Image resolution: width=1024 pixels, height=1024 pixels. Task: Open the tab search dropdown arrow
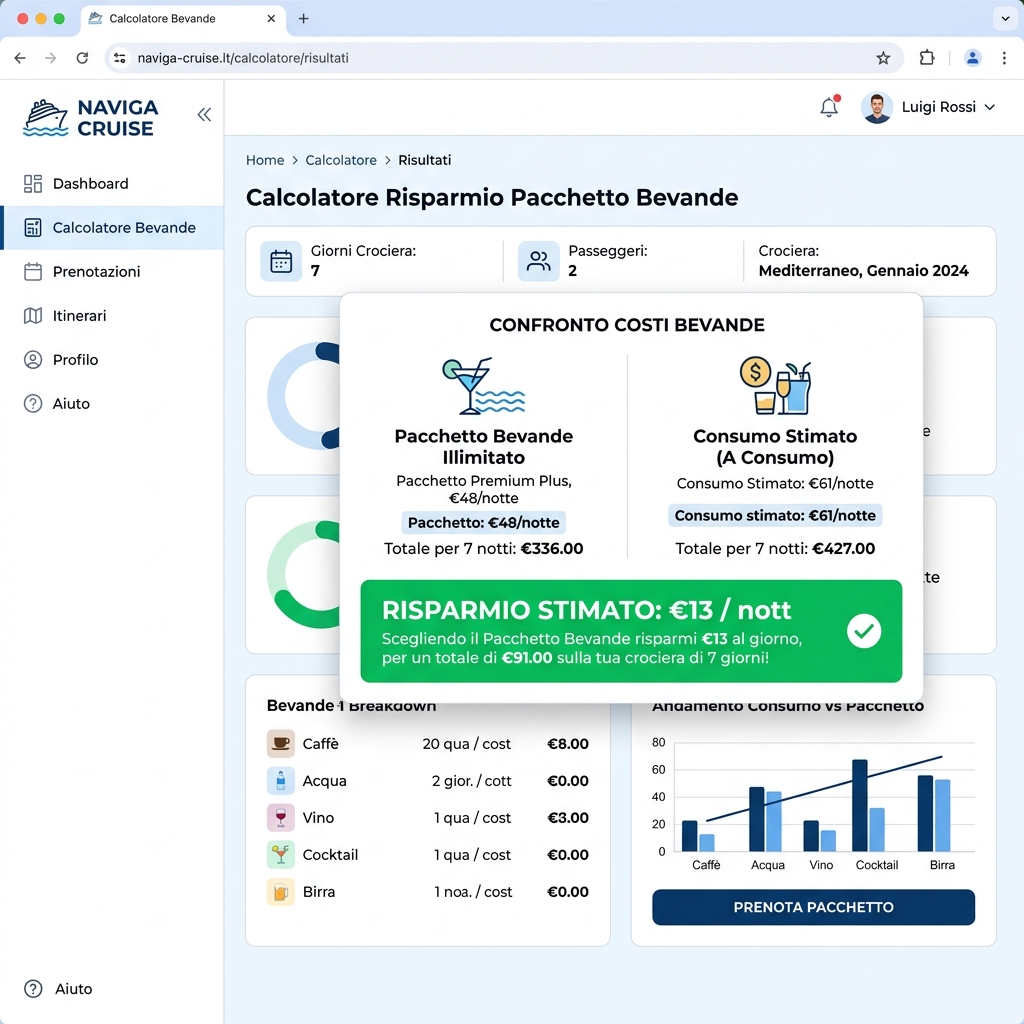click(1006, 18)
